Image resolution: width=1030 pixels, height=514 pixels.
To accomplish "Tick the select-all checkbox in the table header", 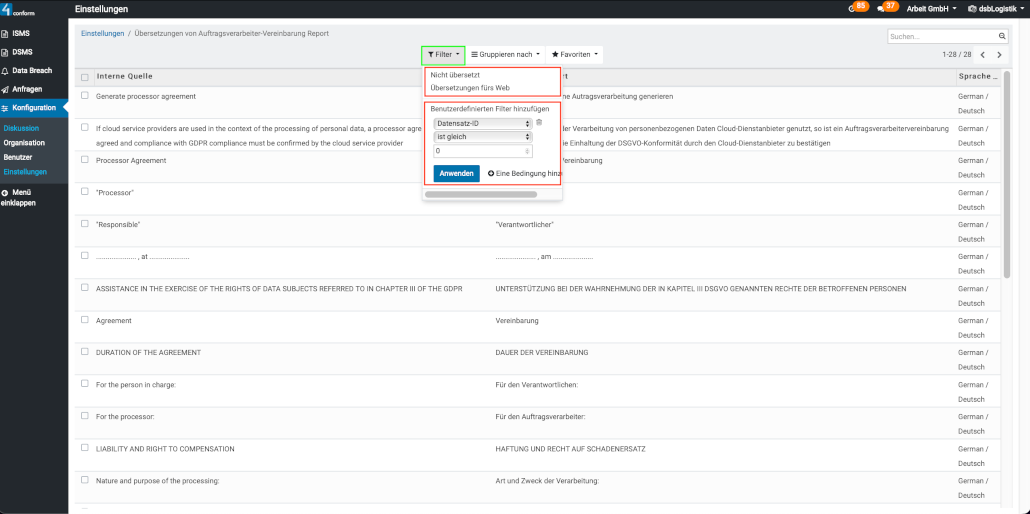I will tap(85, 77).
